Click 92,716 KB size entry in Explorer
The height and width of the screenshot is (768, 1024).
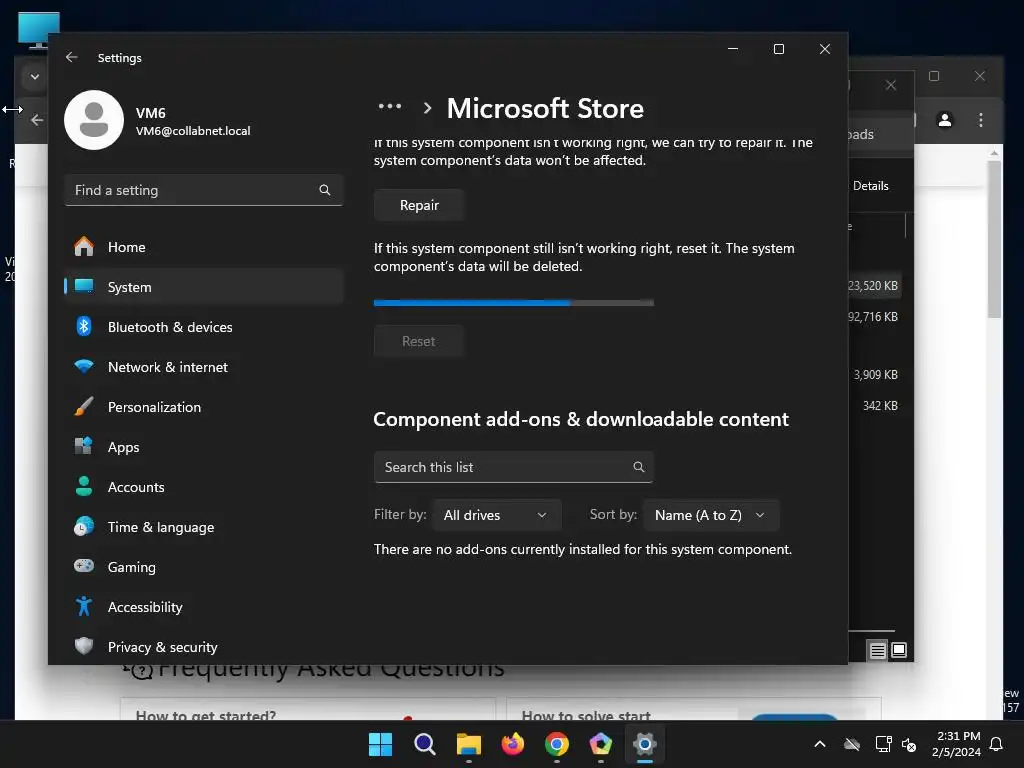[873, 317]
